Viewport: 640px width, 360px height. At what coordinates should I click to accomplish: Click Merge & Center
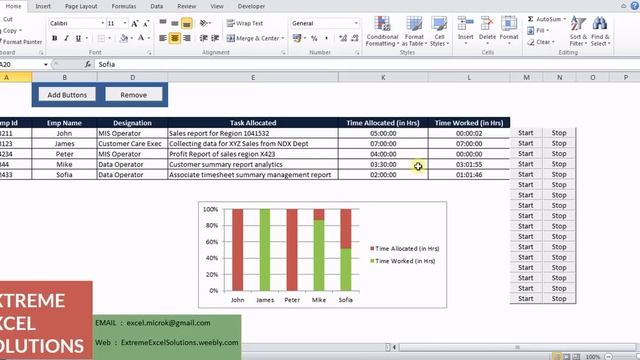253,38
